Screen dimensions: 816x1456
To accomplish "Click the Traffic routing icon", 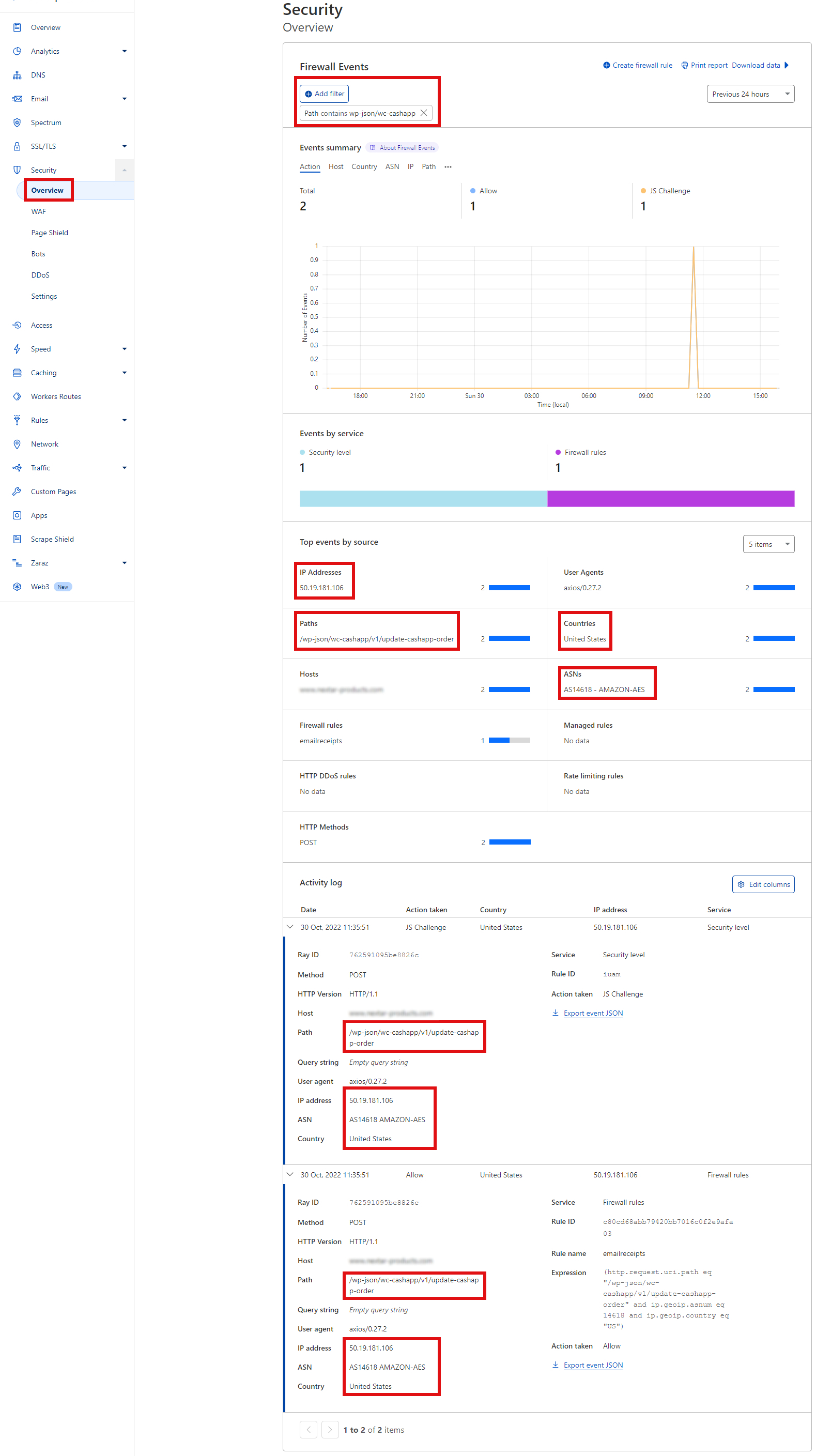I will pyautogui.click(x=17, y=467).
